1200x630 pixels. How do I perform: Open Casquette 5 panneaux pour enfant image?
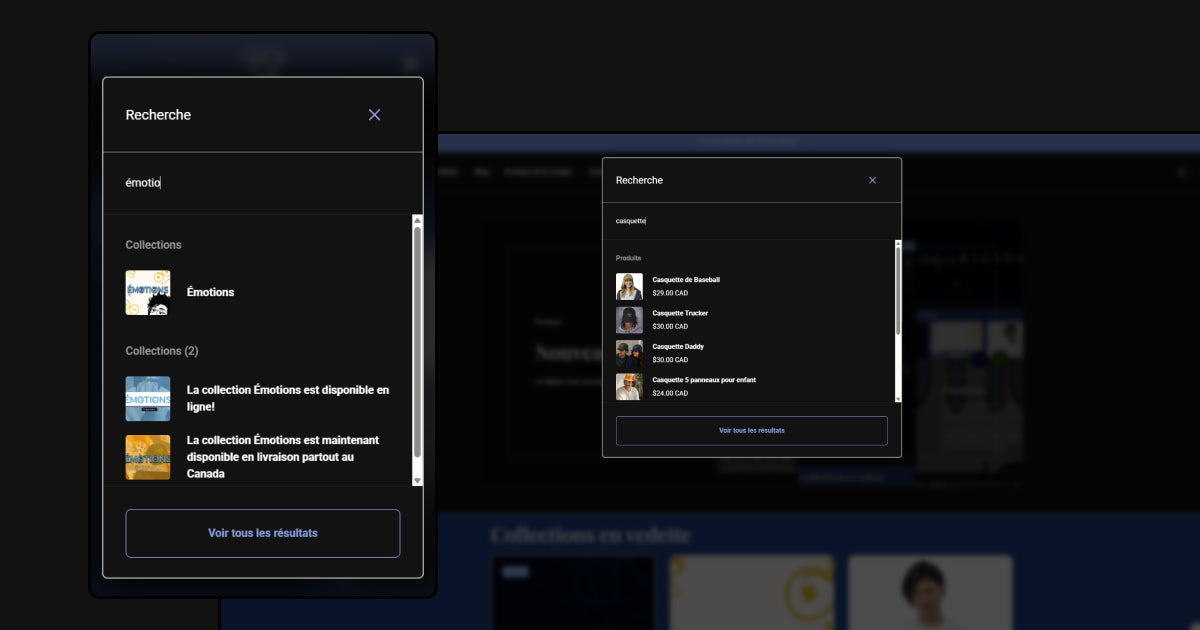pos(629,387)
